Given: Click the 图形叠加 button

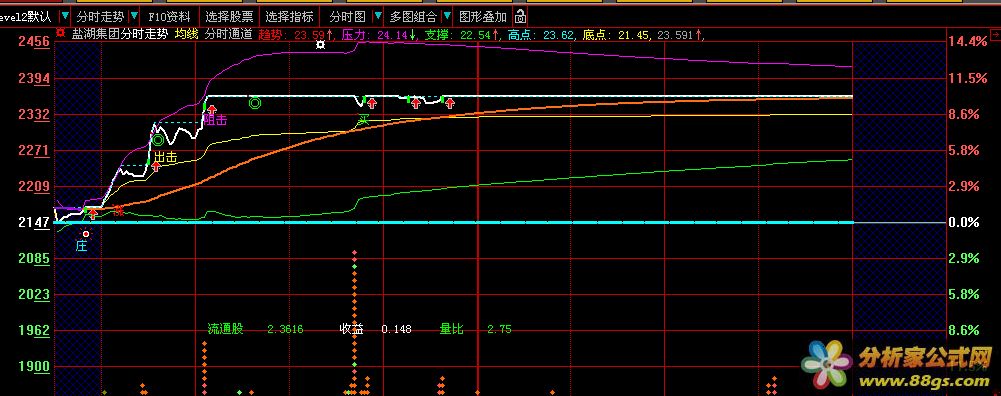Looking at the screenshot, I should 483,16.
